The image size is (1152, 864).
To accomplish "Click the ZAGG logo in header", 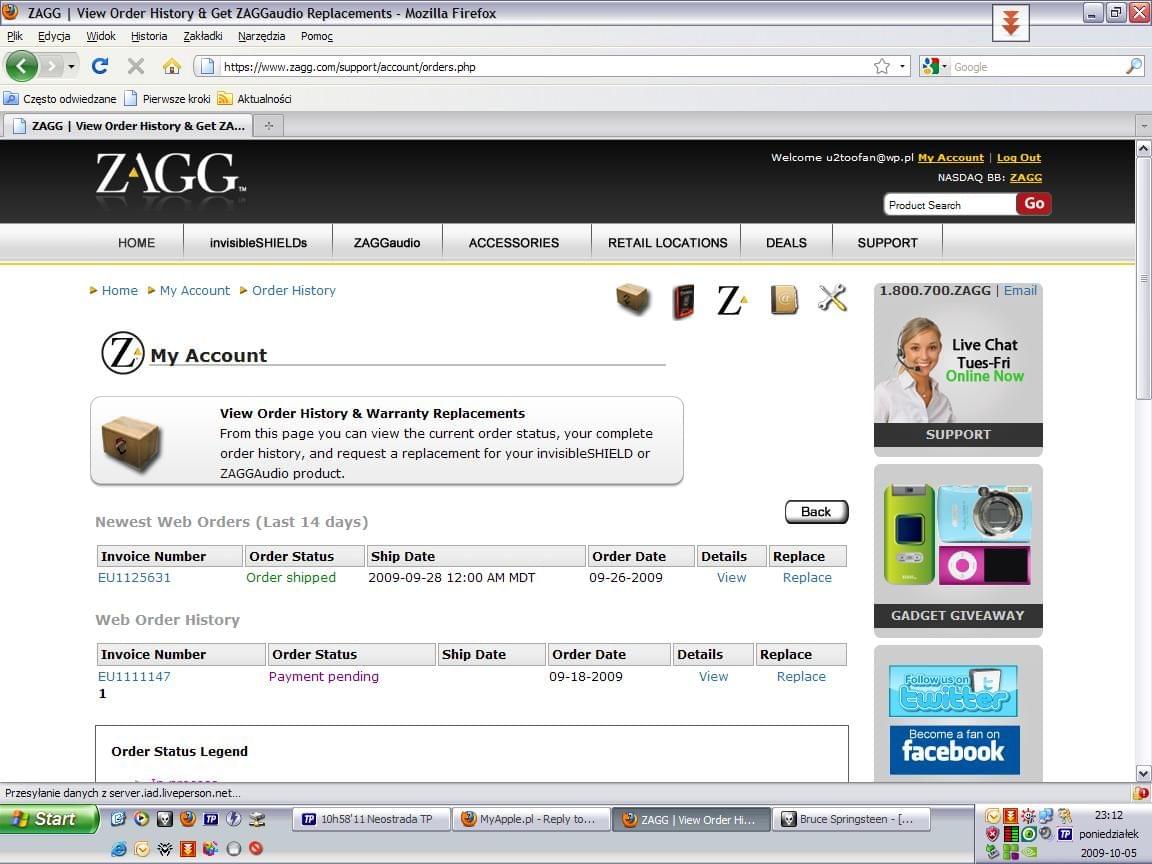I will coord(170,173).
